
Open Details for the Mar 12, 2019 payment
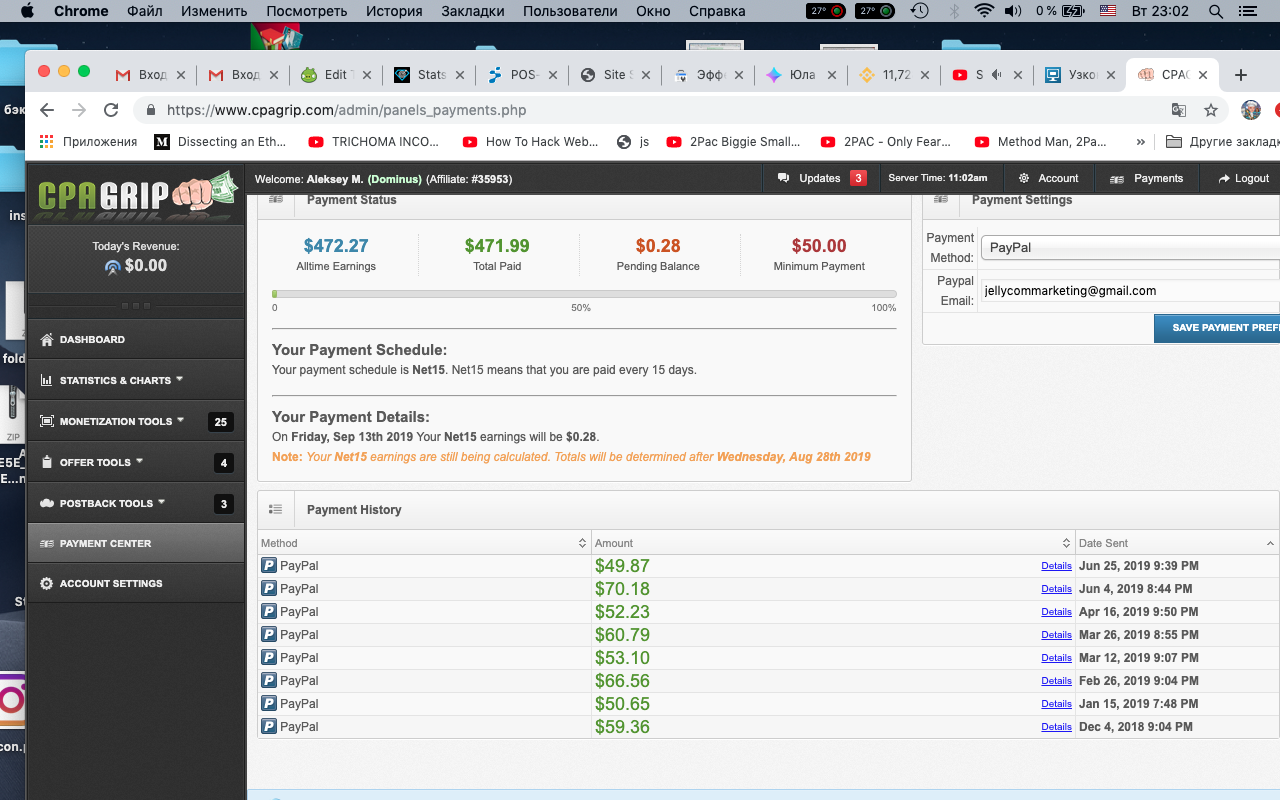[1056, 658]
